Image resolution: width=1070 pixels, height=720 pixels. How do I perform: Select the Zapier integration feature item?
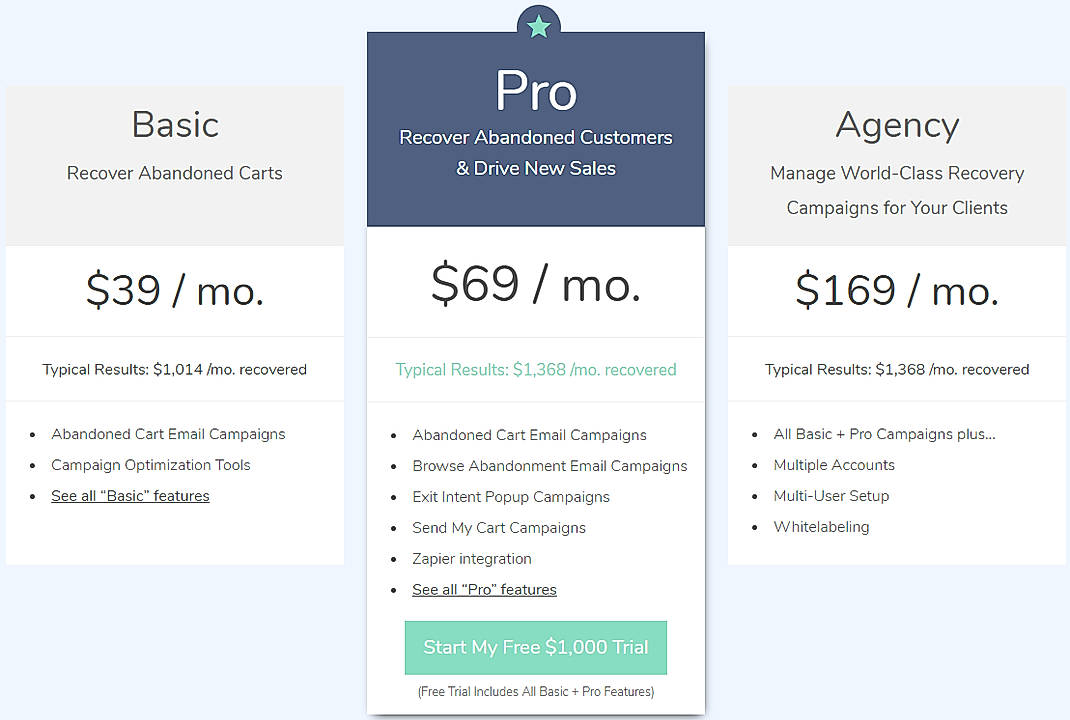point(471,559)
